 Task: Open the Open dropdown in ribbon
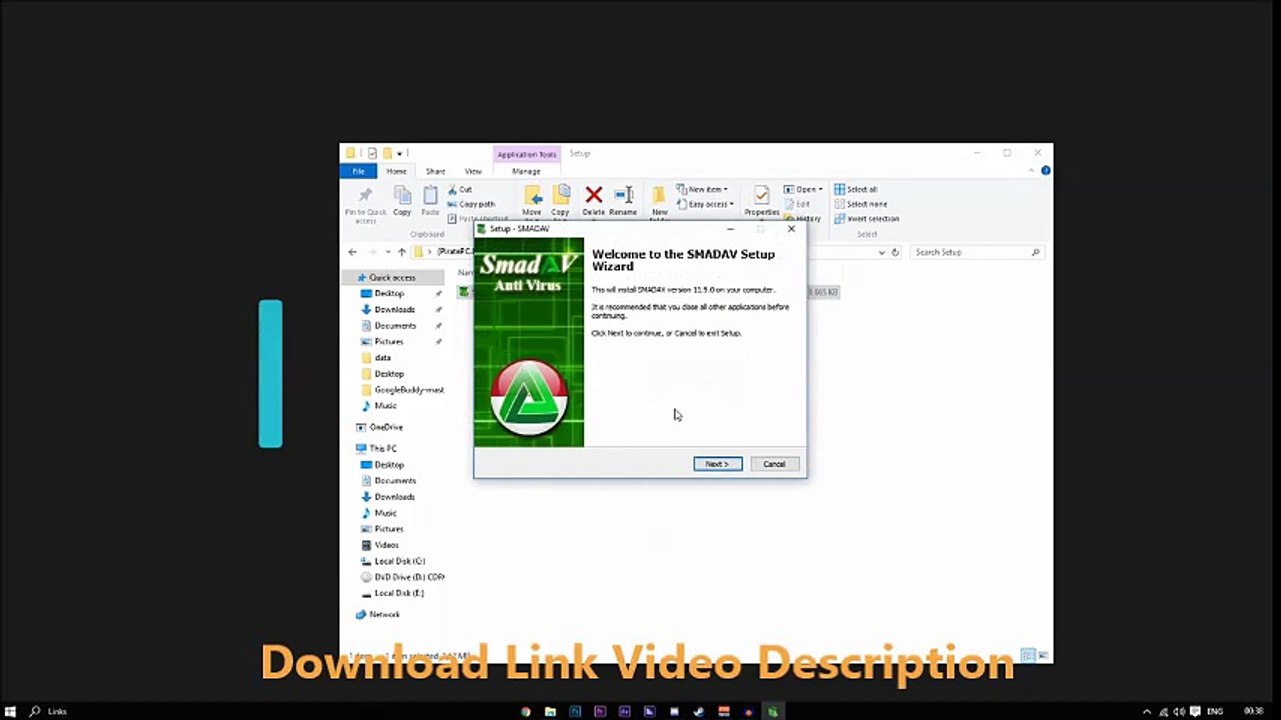tap(803, 189)
